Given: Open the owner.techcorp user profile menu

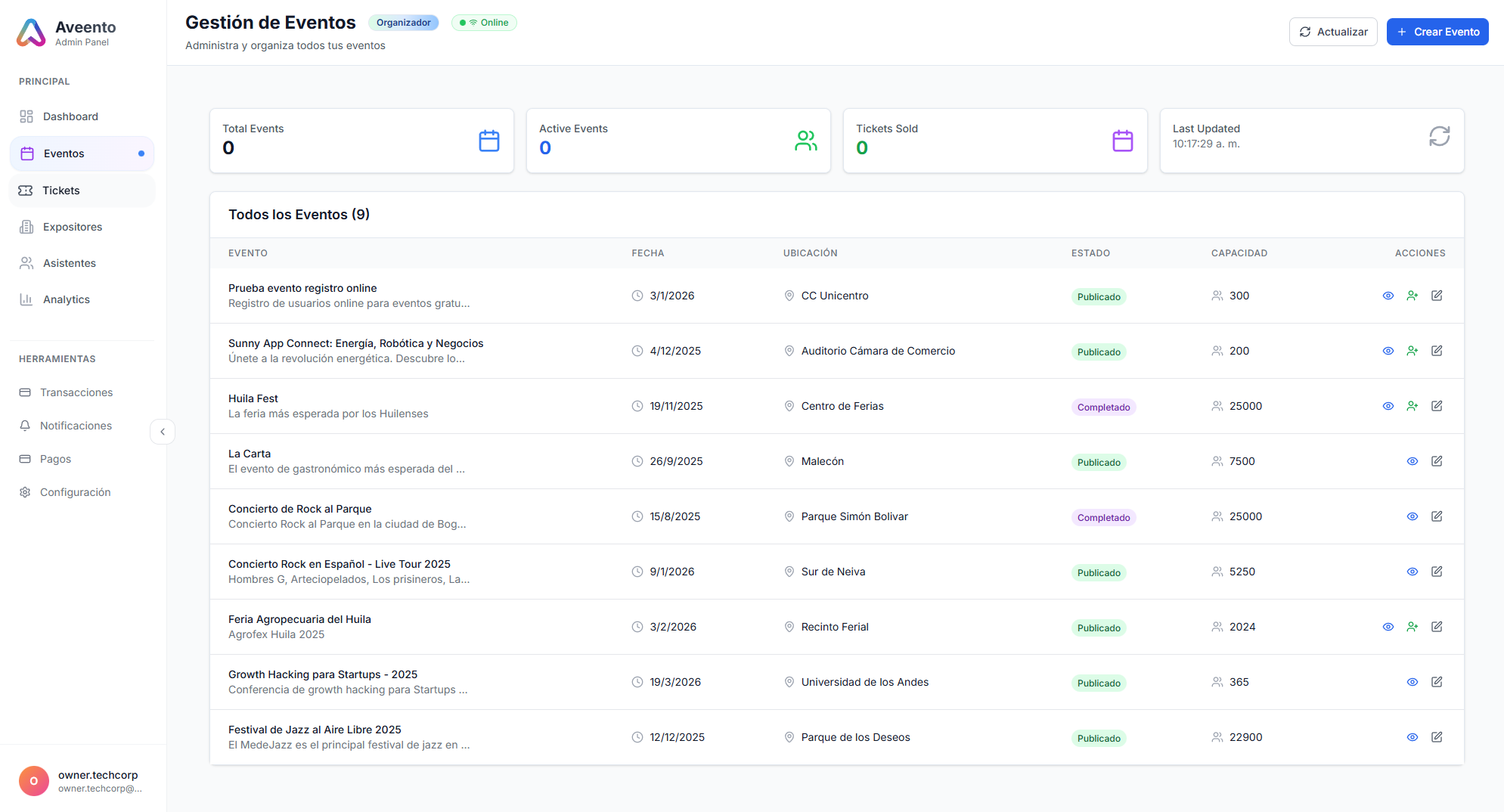Looking at the screenshot, I should pos(82,781).
